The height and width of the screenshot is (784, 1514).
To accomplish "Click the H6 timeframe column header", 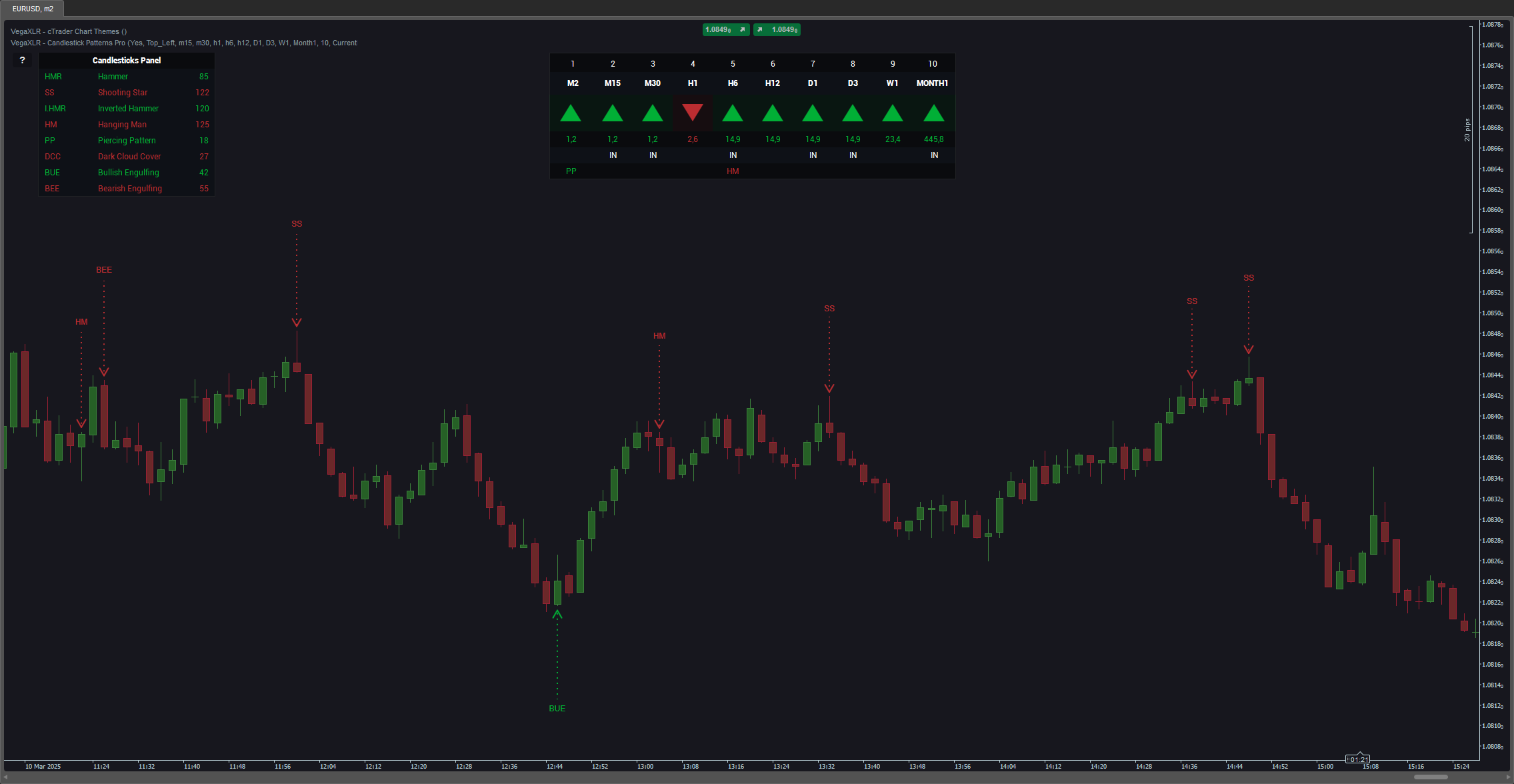I will coord(733,83).
